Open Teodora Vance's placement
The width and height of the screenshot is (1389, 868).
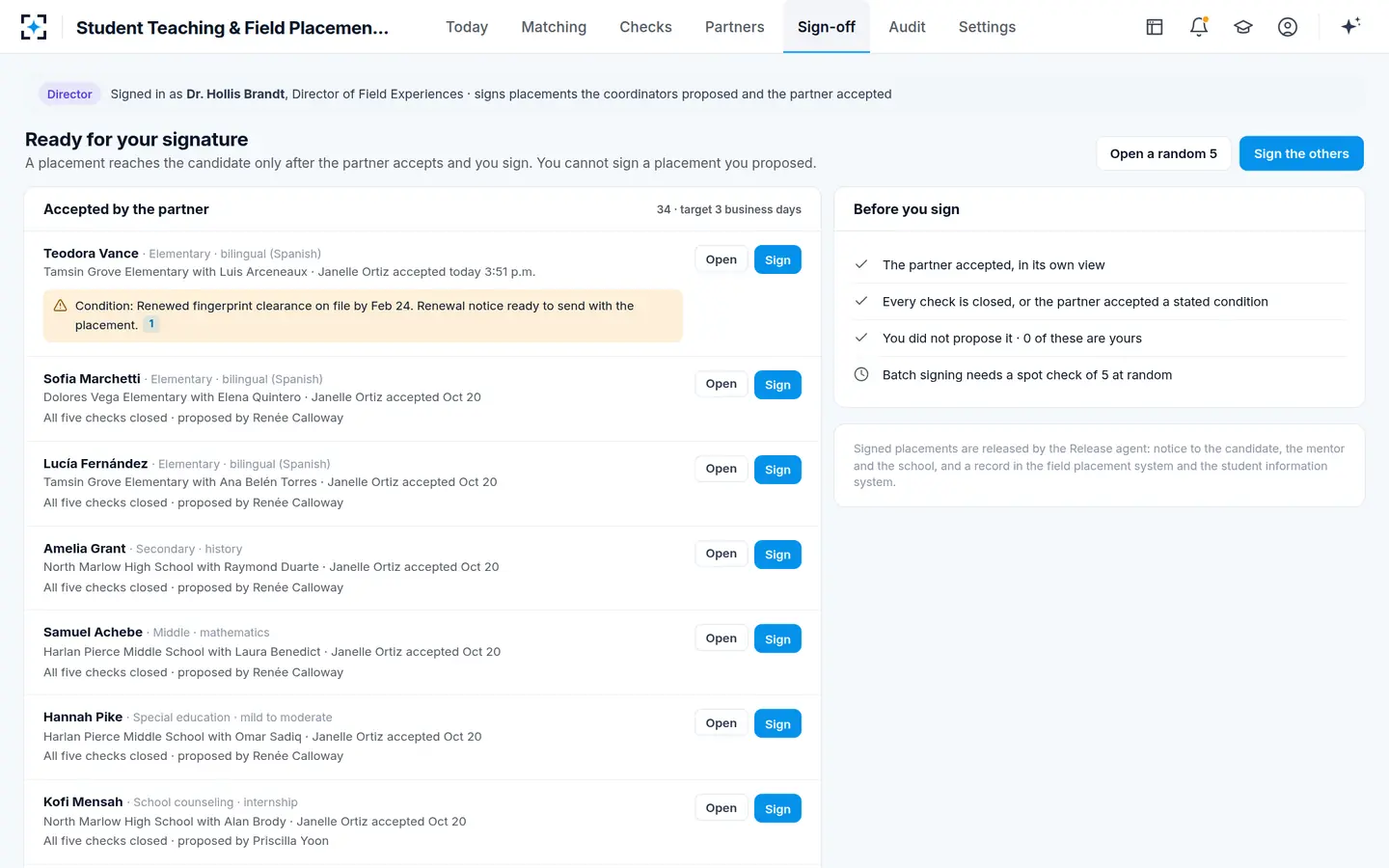[721, 259]
